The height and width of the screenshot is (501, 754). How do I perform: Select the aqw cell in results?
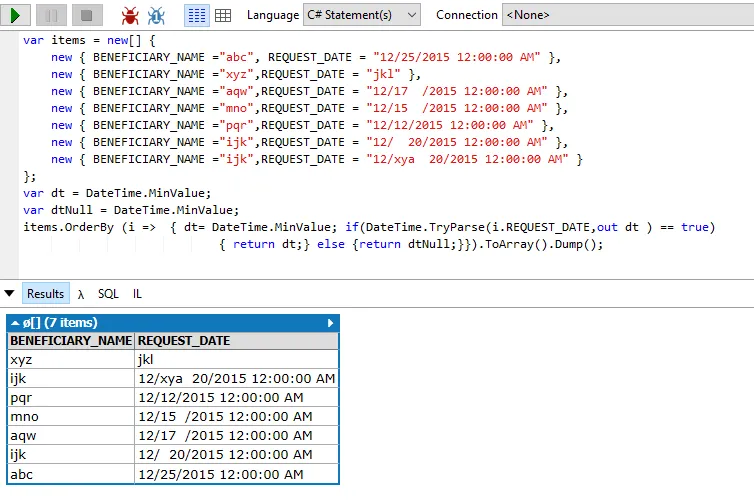(x=71, y=435)
